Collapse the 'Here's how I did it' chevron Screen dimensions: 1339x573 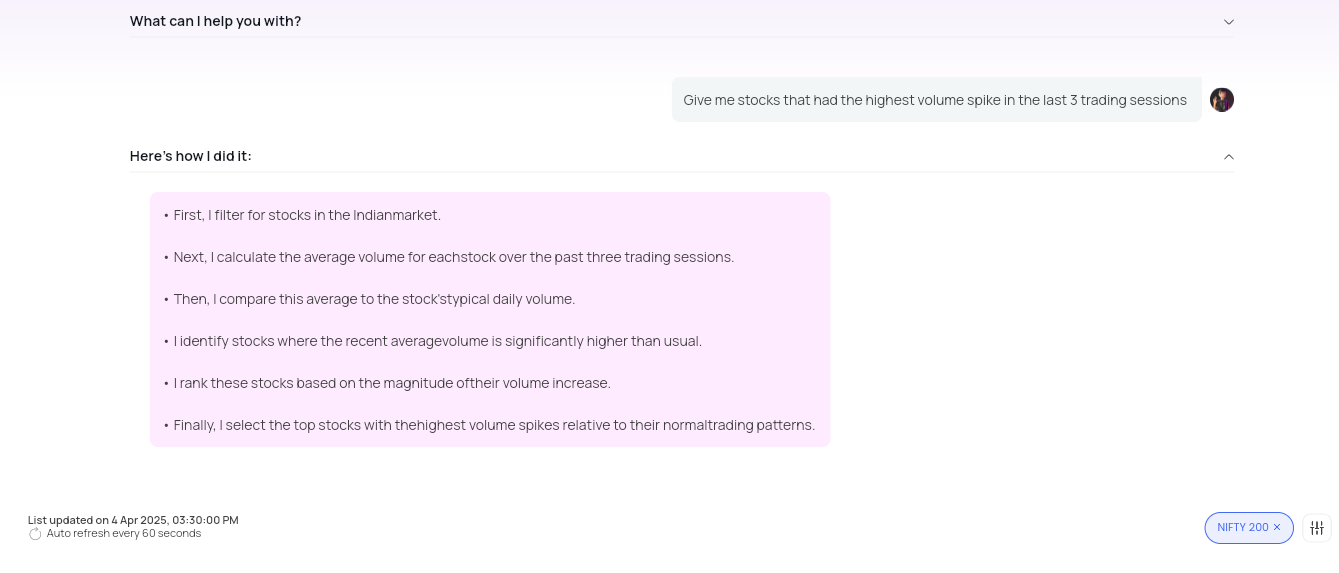coord(1228,156)
